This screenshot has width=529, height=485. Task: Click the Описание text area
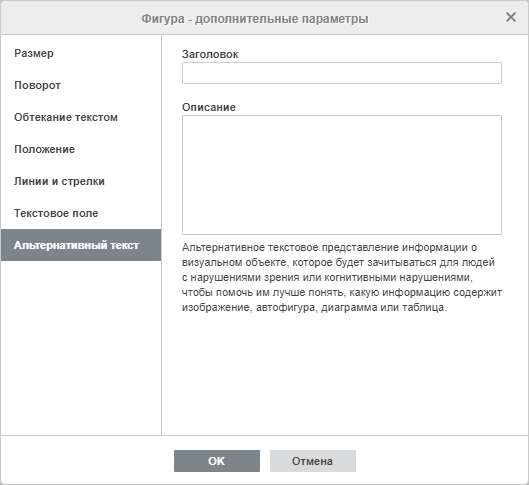click(342, 175)
